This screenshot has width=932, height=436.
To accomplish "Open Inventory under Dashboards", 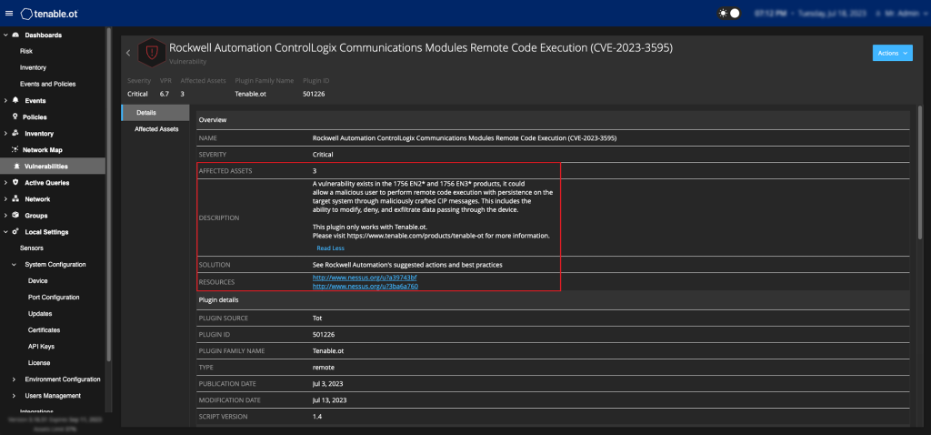I will (33, 68).
